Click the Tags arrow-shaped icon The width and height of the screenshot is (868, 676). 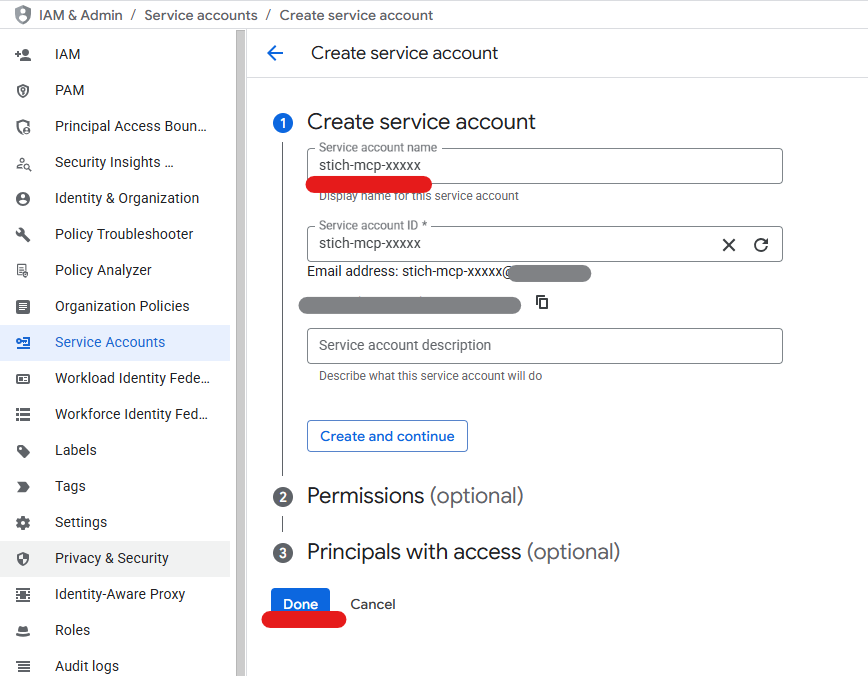pyautogui.click(x=23, y=487)
